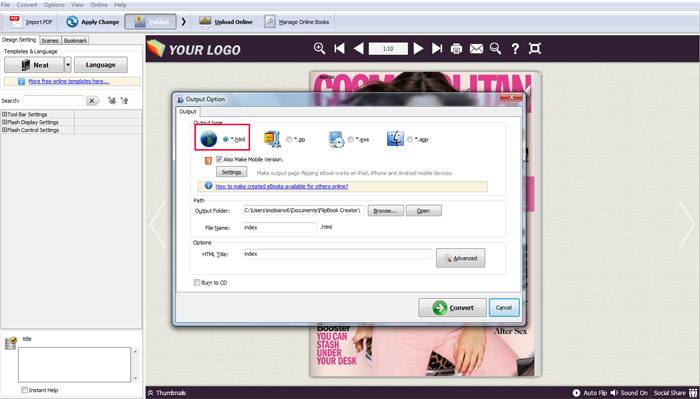Expand the toolbar overflow chevron after Publish
700x399 pixels.
click(x=183, y=22)
